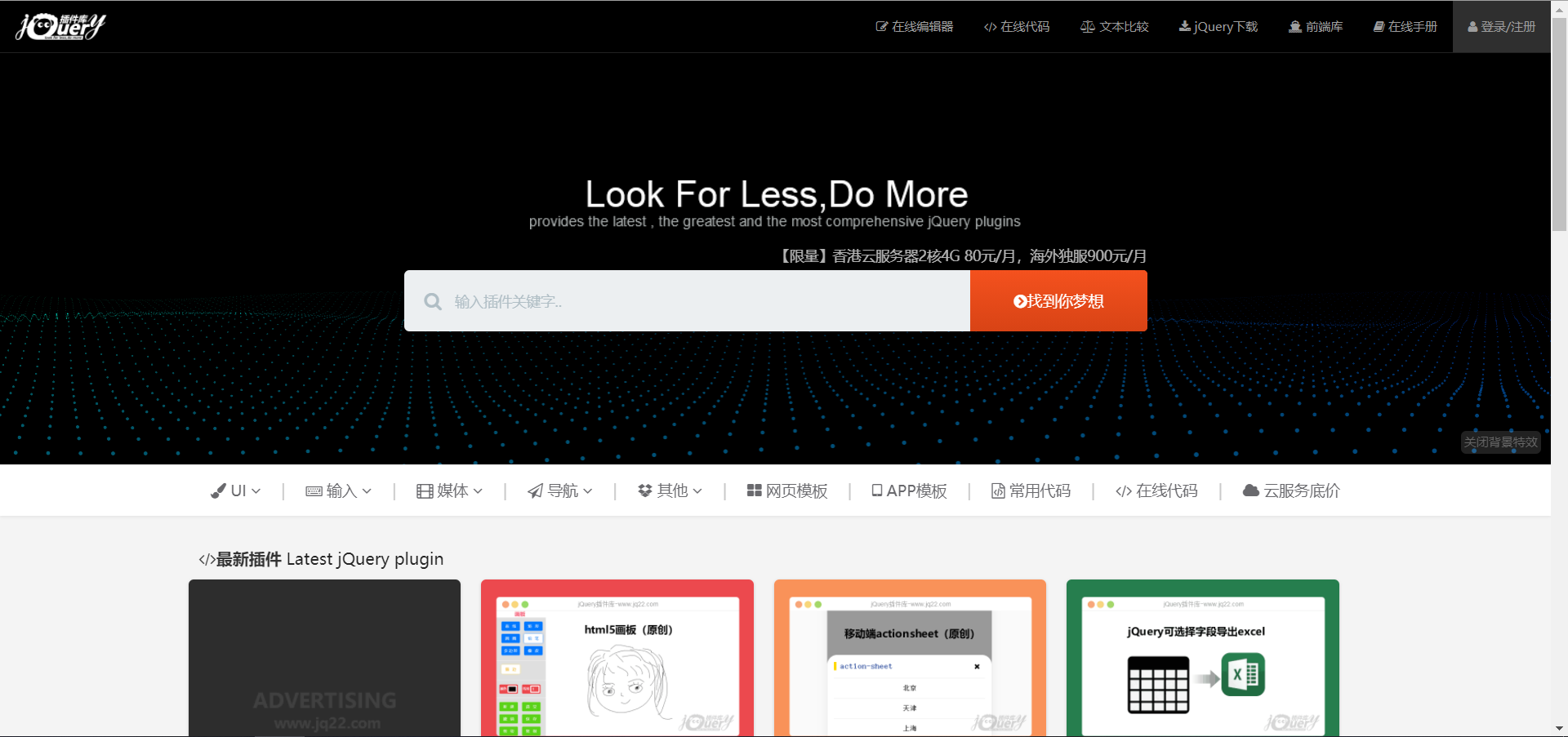This screenshot has height=737, width=1568.
Task: Open the 移动端actionsheet plugin thumbnail
Action: [910, 658]
